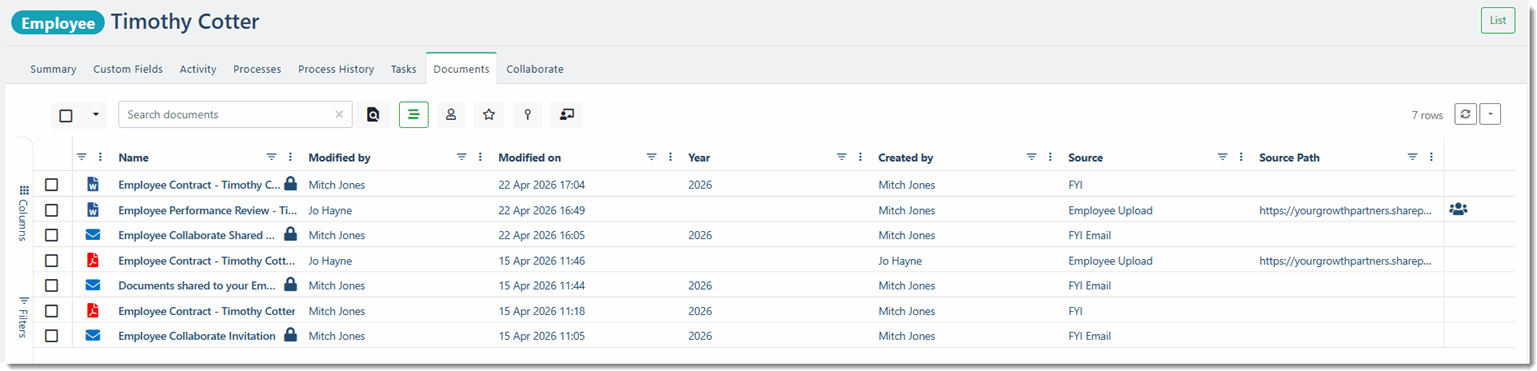Switch to the Summary tab
Viewport: 1537px width, 371px height.
pyautogui.click(x=53, y=69)
